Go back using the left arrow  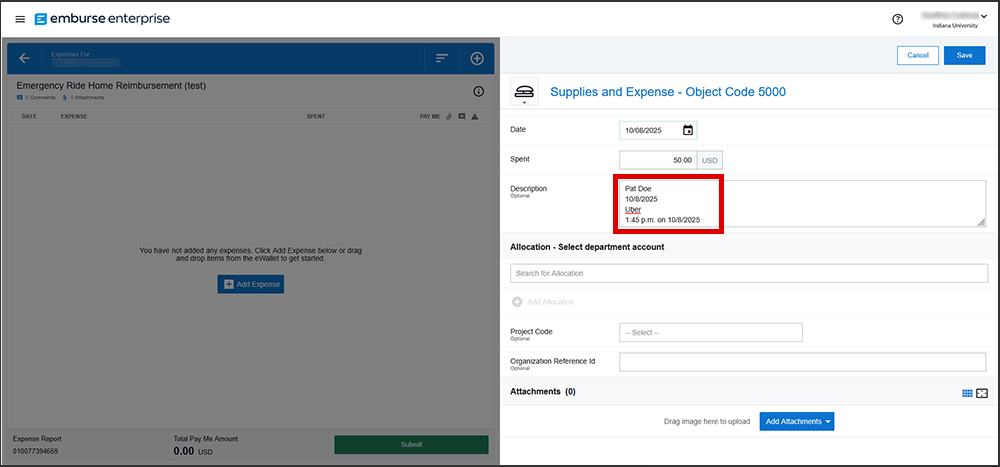[x=24, y=58]
